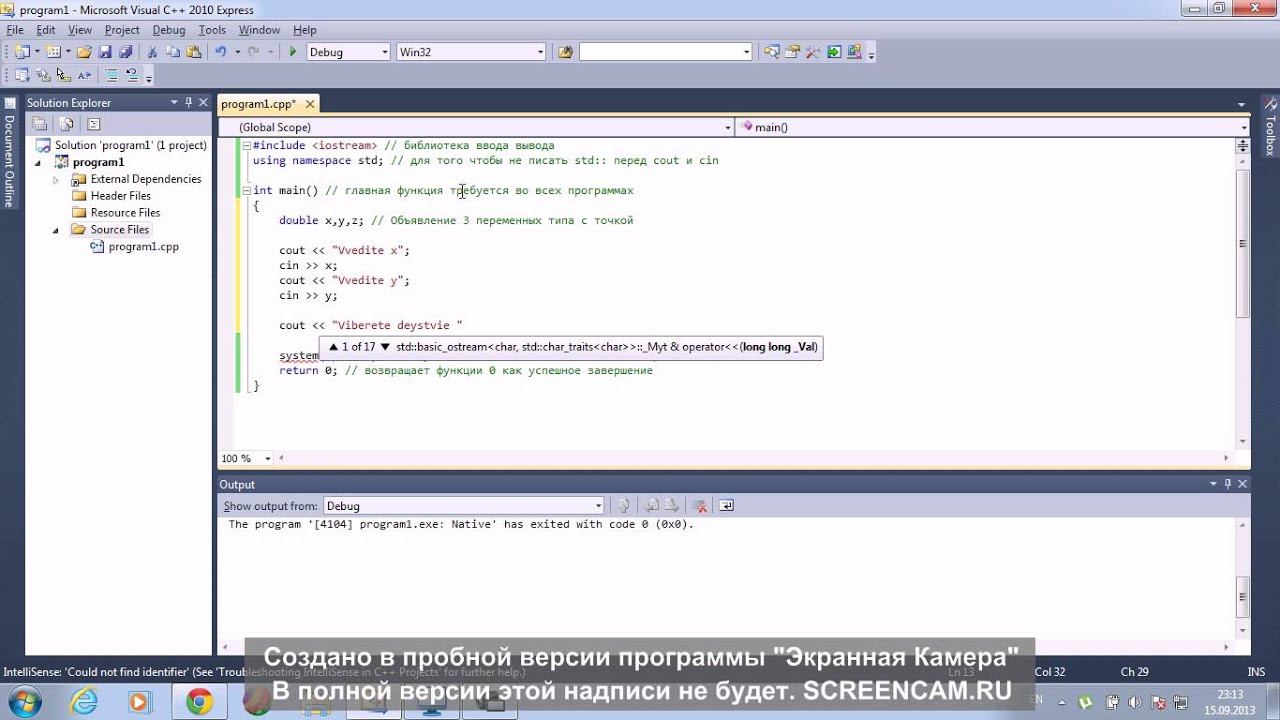Open Windows Start button
Viewport: 1280px width, 720px height.
click(x=23, y=702)
